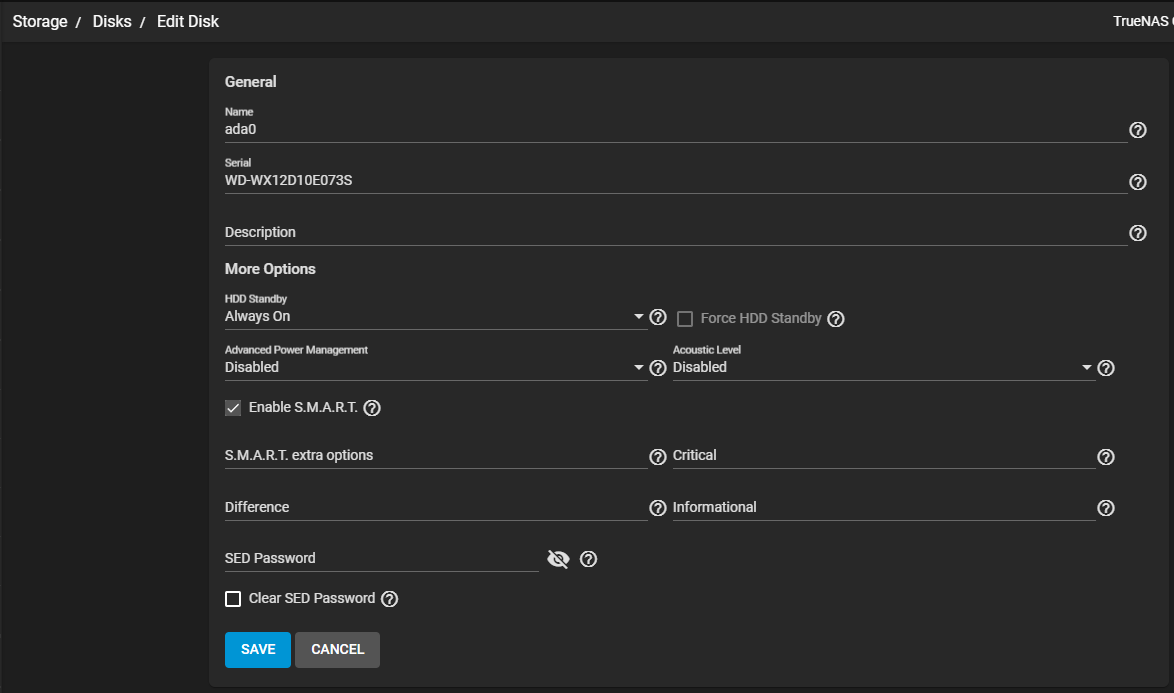The height and width of the screenshot is (693, 1174).
Task: Check the Clear SED Password checkbox
Action: point(233,599)
